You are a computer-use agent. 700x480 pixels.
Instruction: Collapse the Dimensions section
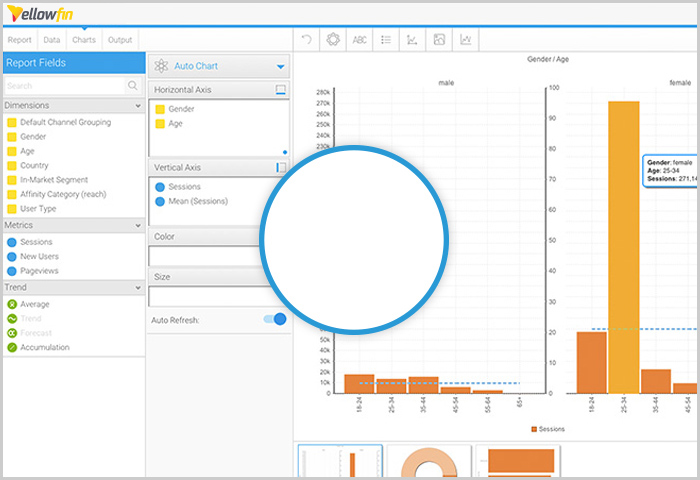(x=137, y=105)
